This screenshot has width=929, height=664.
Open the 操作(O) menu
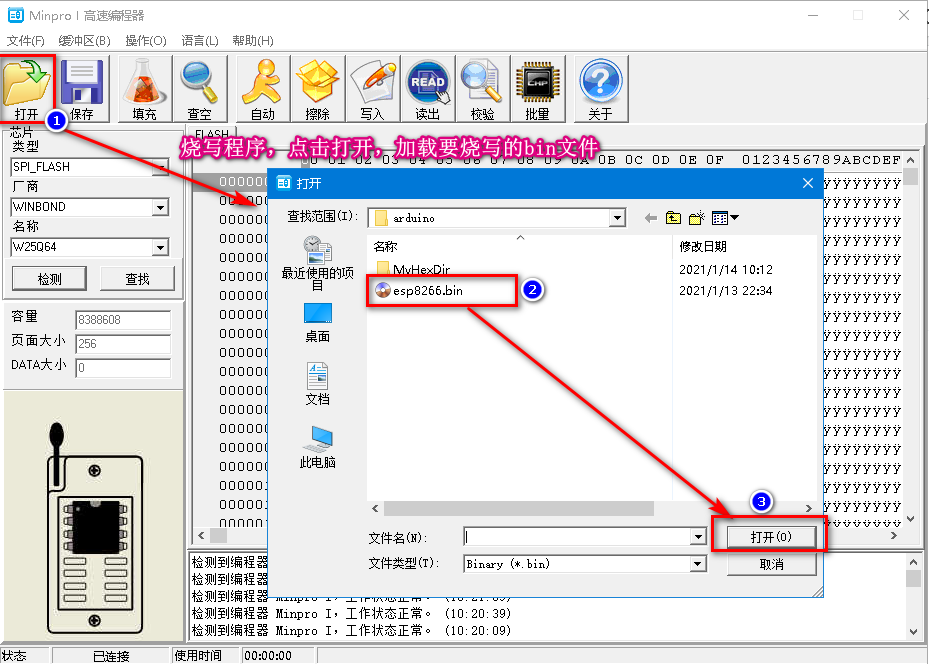tap(146, 41)
